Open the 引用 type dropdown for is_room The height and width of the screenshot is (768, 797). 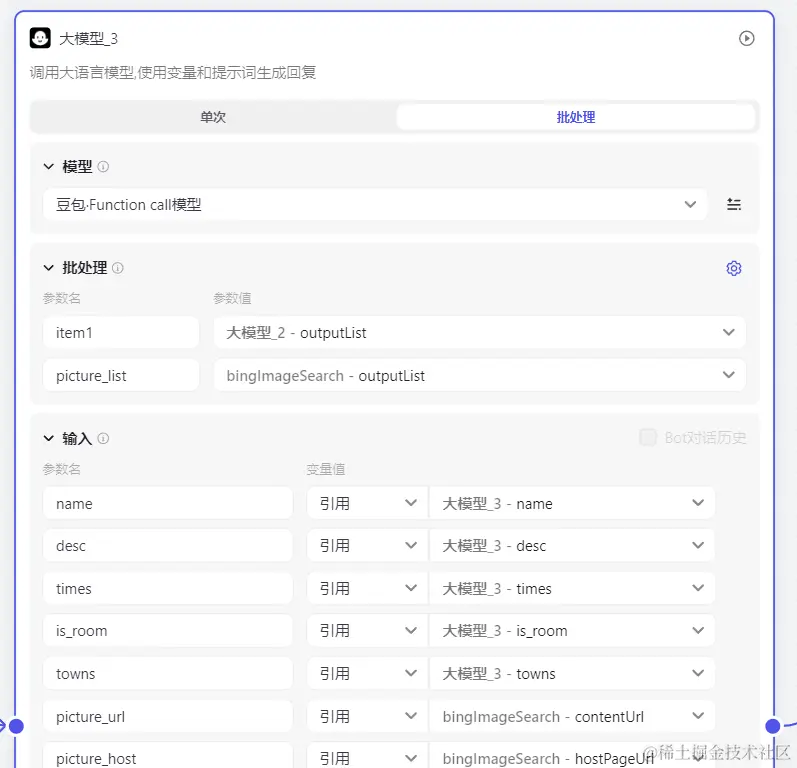click(x=367, y=630)
